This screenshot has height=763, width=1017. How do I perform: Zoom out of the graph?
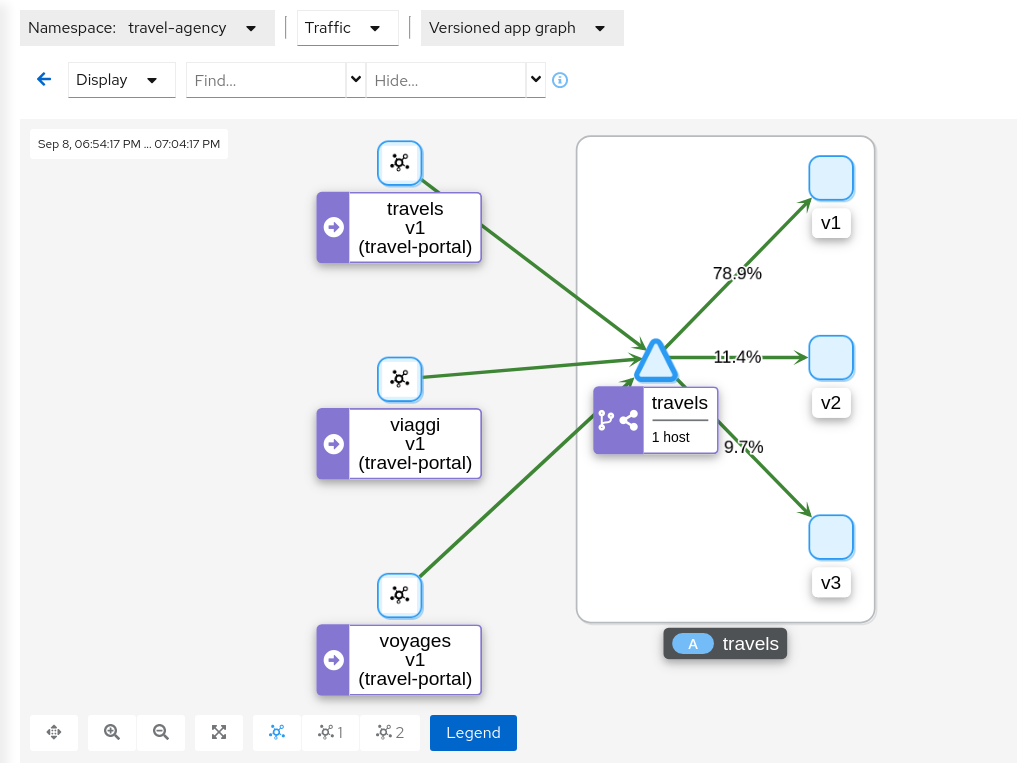coord(161,732)
